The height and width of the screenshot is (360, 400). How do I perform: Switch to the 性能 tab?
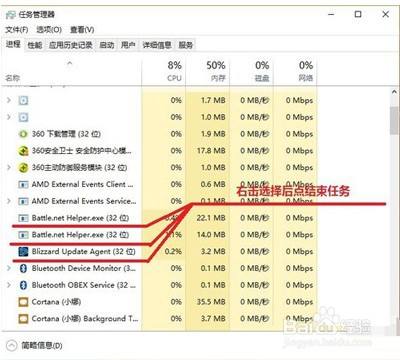[35, 45]
